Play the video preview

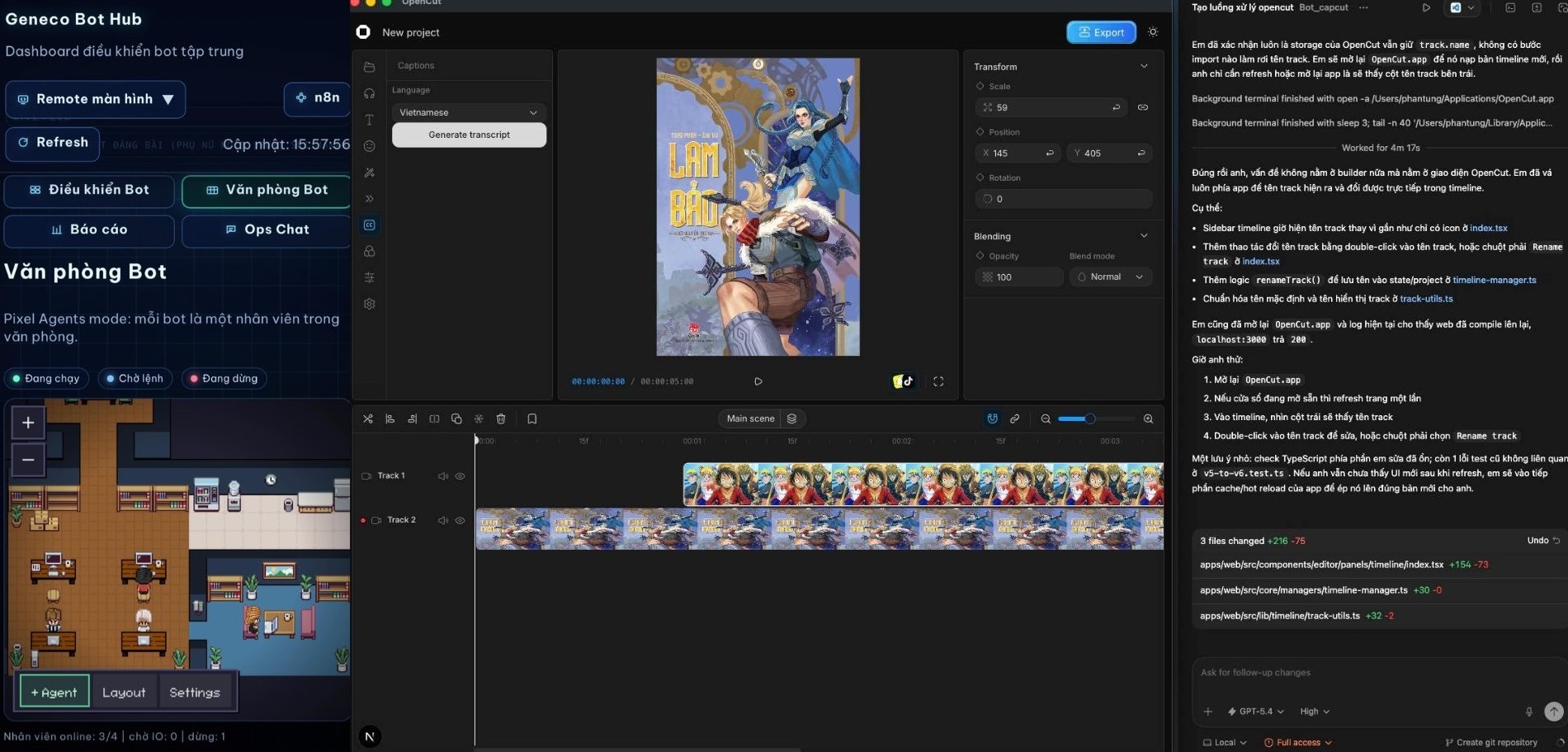(x=758, y=381)
